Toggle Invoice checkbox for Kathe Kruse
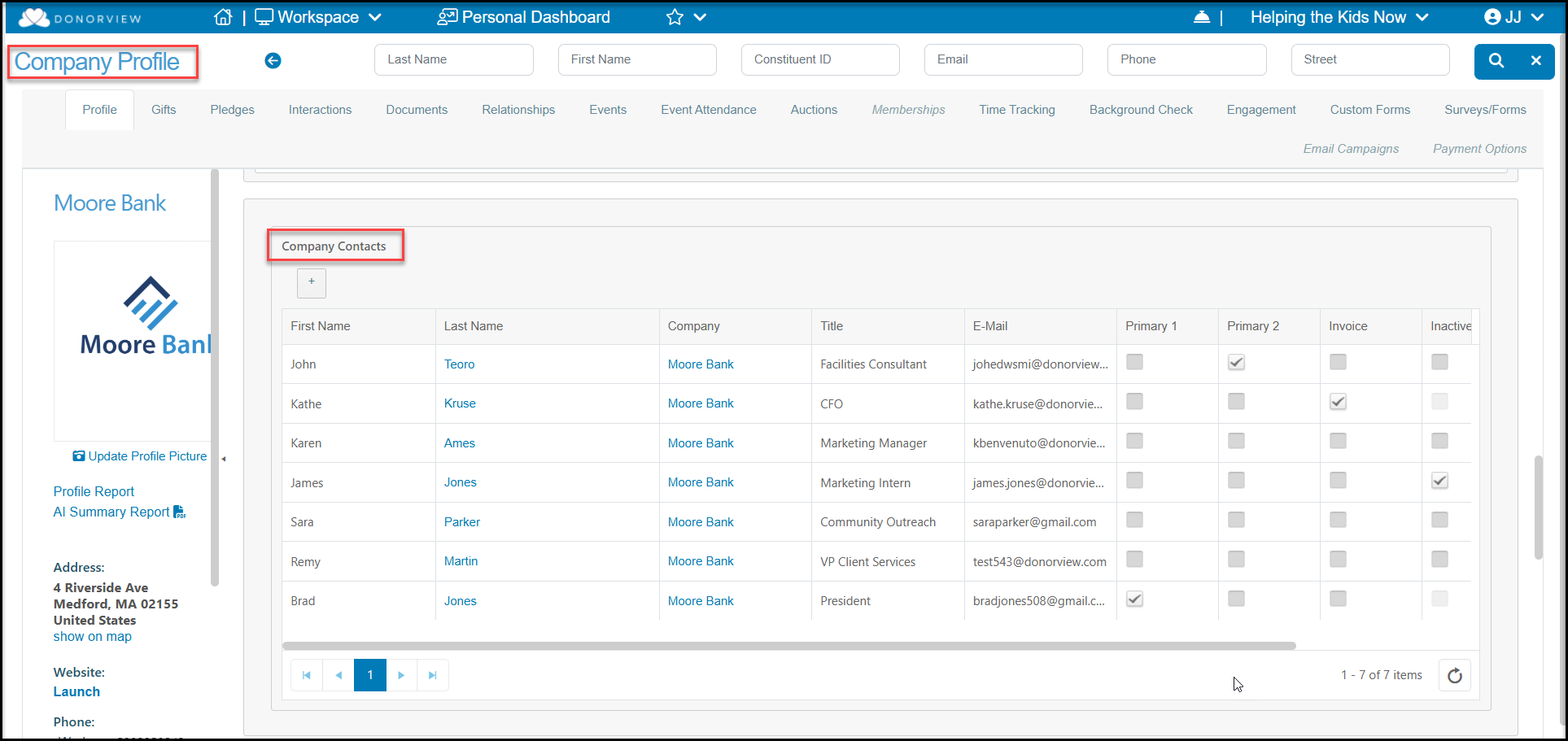The width and height of the screenshot is (1568, 741). 1338,402
